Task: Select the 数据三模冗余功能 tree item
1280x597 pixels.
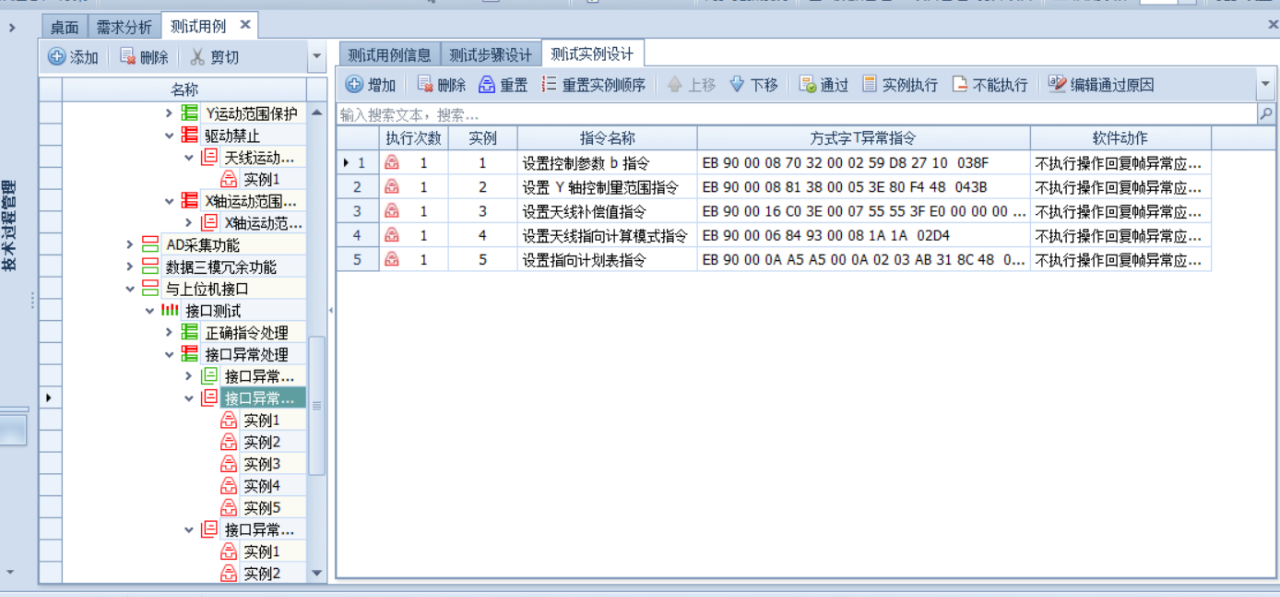Action: pyautogui.click(x=221, y=267)
